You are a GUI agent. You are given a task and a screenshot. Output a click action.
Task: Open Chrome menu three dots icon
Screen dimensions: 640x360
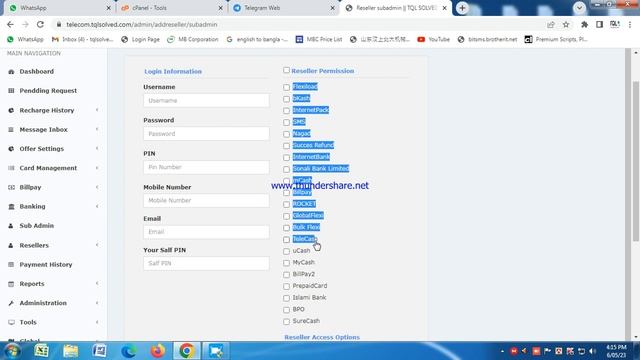[630, 24]
